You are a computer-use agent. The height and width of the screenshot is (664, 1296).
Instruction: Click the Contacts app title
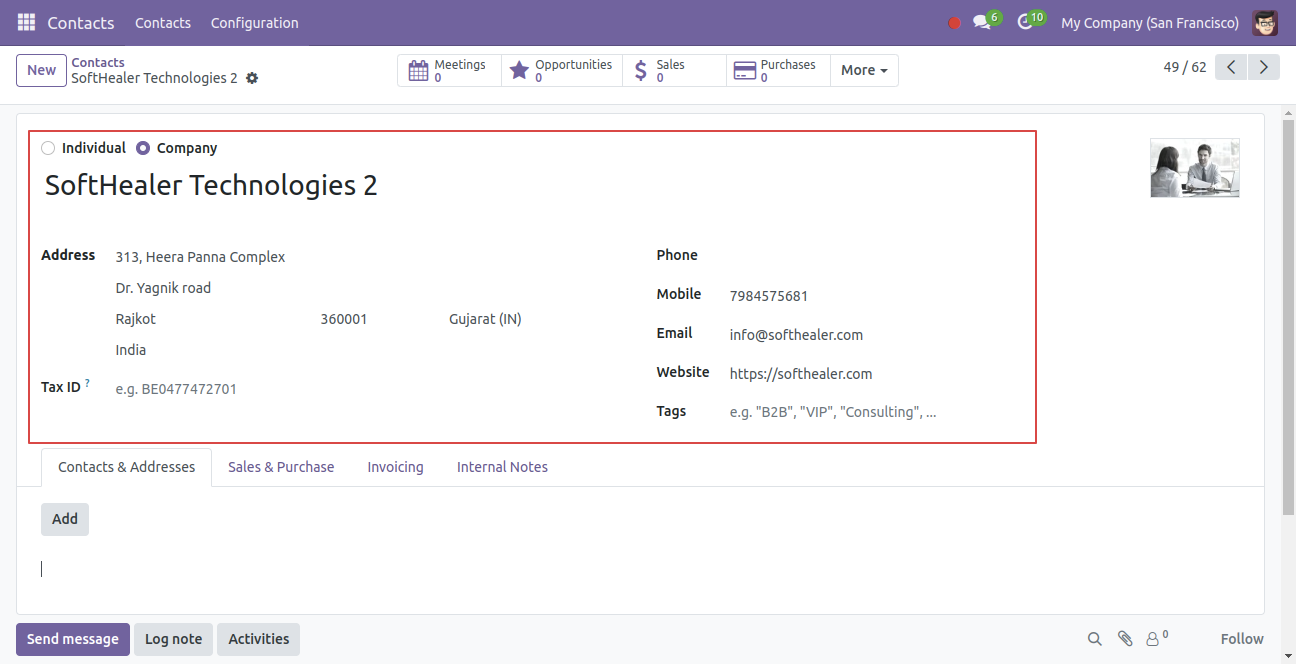[81, 22]
